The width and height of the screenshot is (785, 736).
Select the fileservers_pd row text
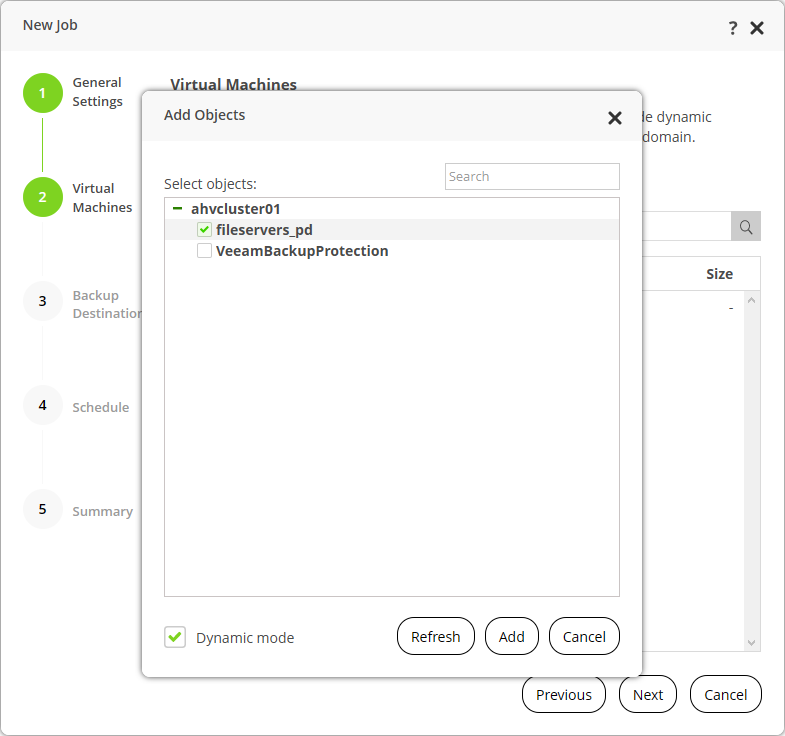(x=264, y=230)
